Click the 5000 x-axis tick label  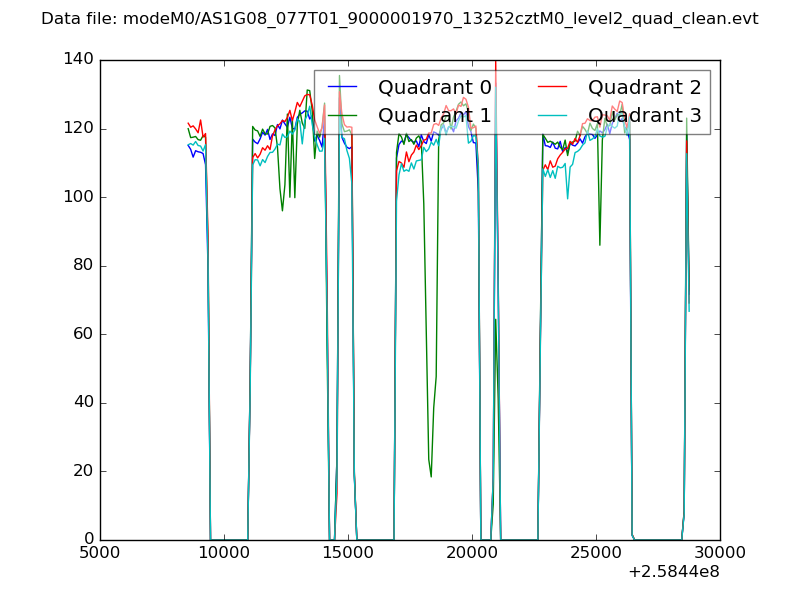pos(100,552)
